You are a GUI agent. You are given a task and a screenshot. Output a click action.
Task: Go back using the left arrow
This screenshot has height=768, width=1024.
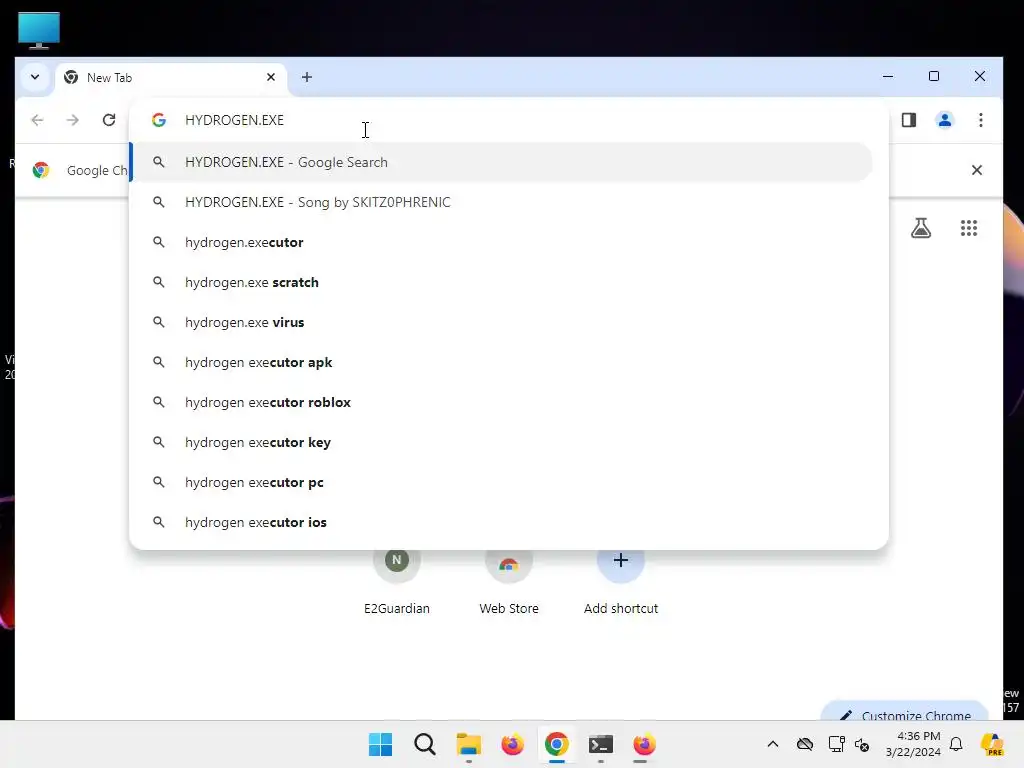(x=37, y=120)
